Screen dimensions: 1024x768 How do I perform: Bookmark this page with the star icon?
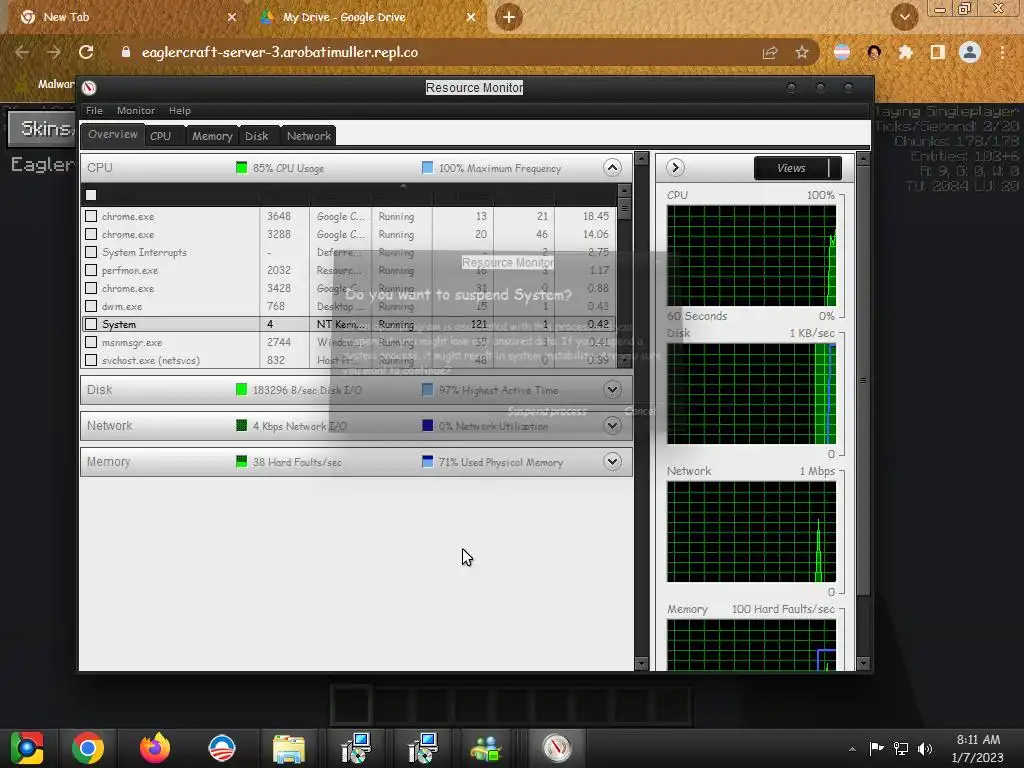pos(802,52)
